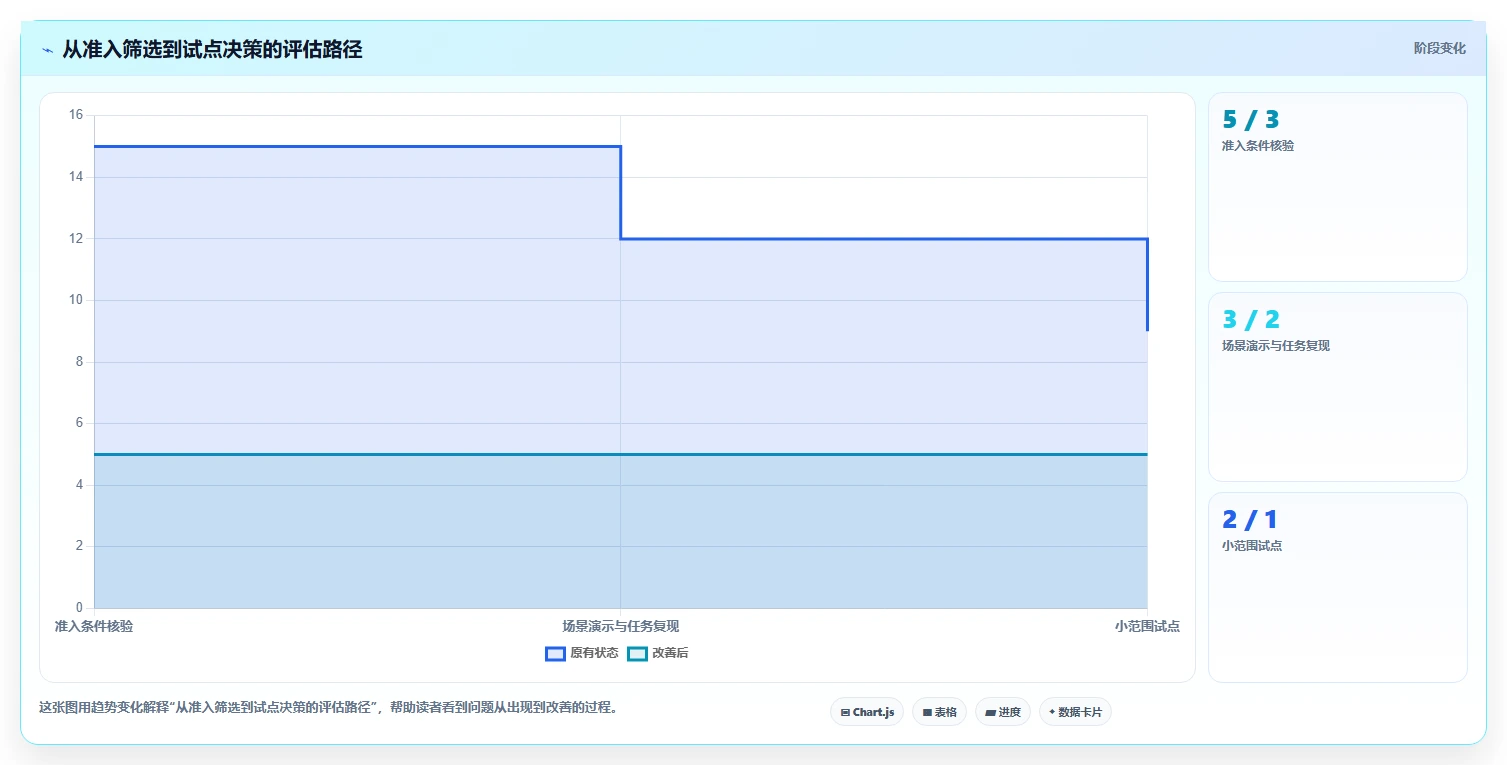Click the 进度 tag icon
The image size is (1507, 765).
tap(990, 712)
